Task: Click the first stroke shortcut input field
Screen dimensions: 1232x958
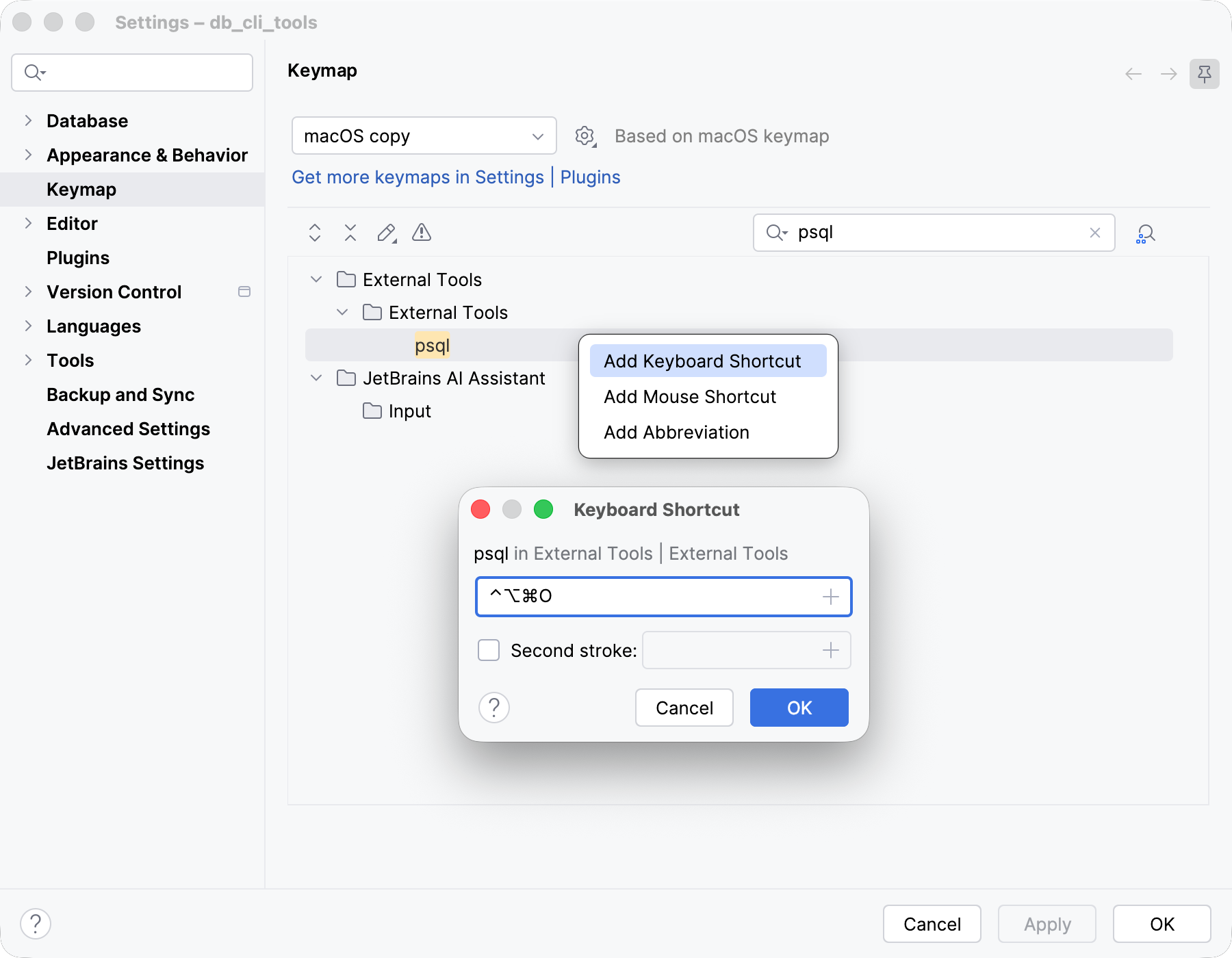Action: 663,597
